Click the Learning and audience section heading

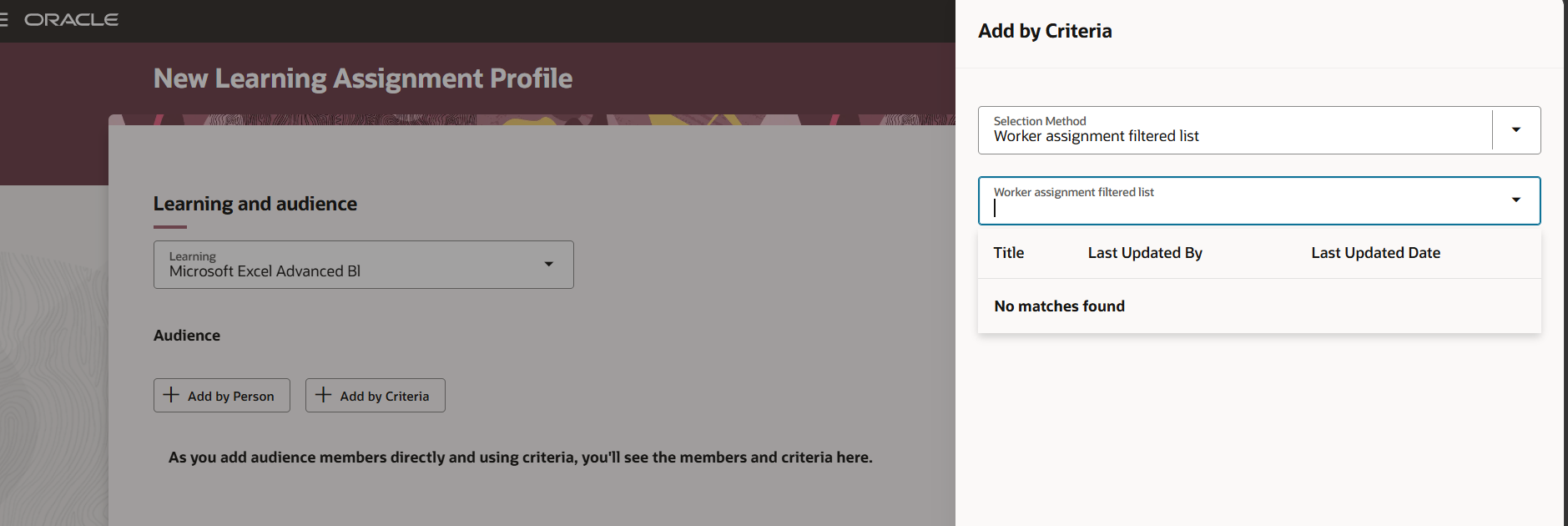[x=255, y=204]
